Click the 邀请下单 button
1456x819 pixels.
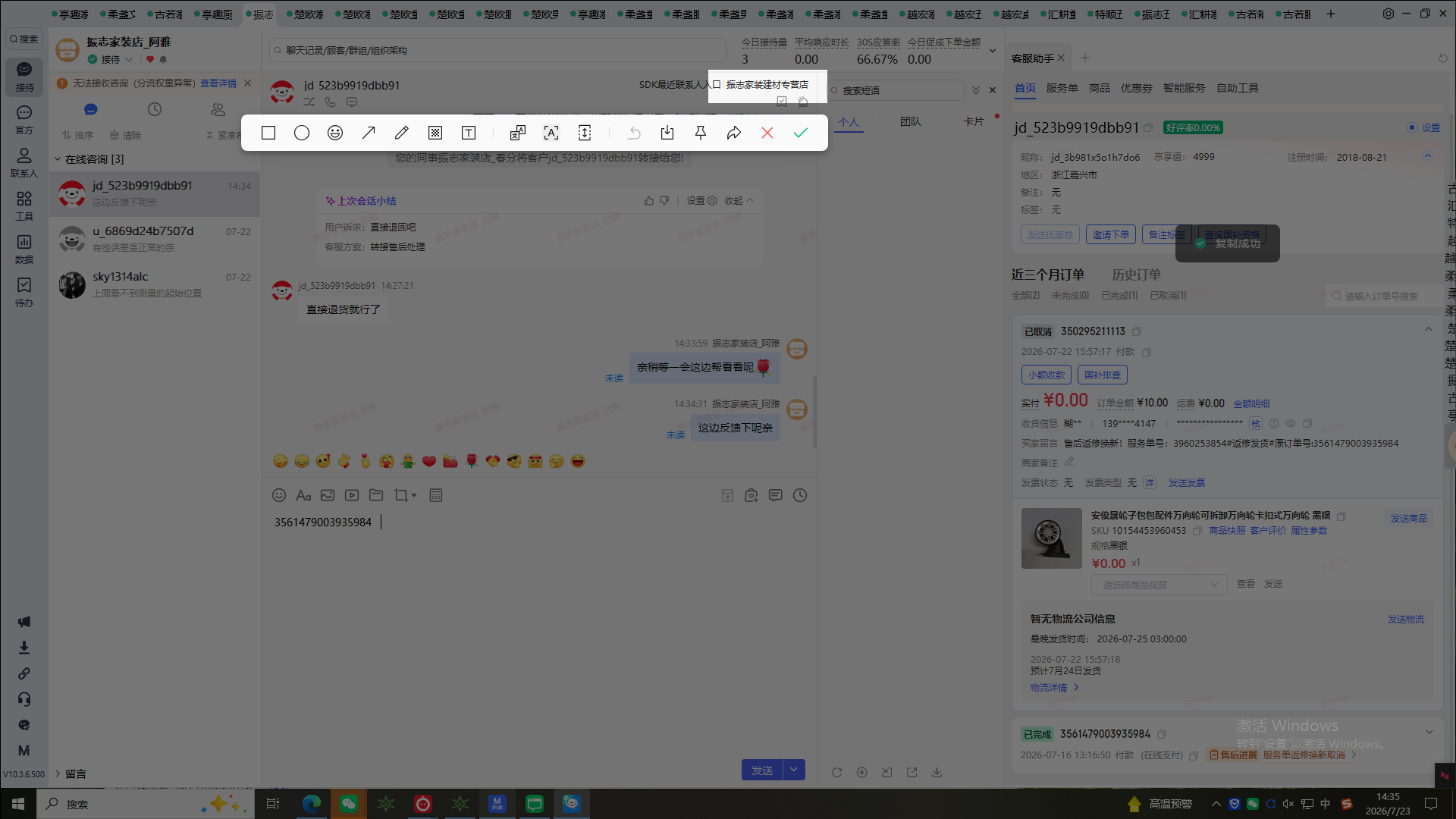1111,235
